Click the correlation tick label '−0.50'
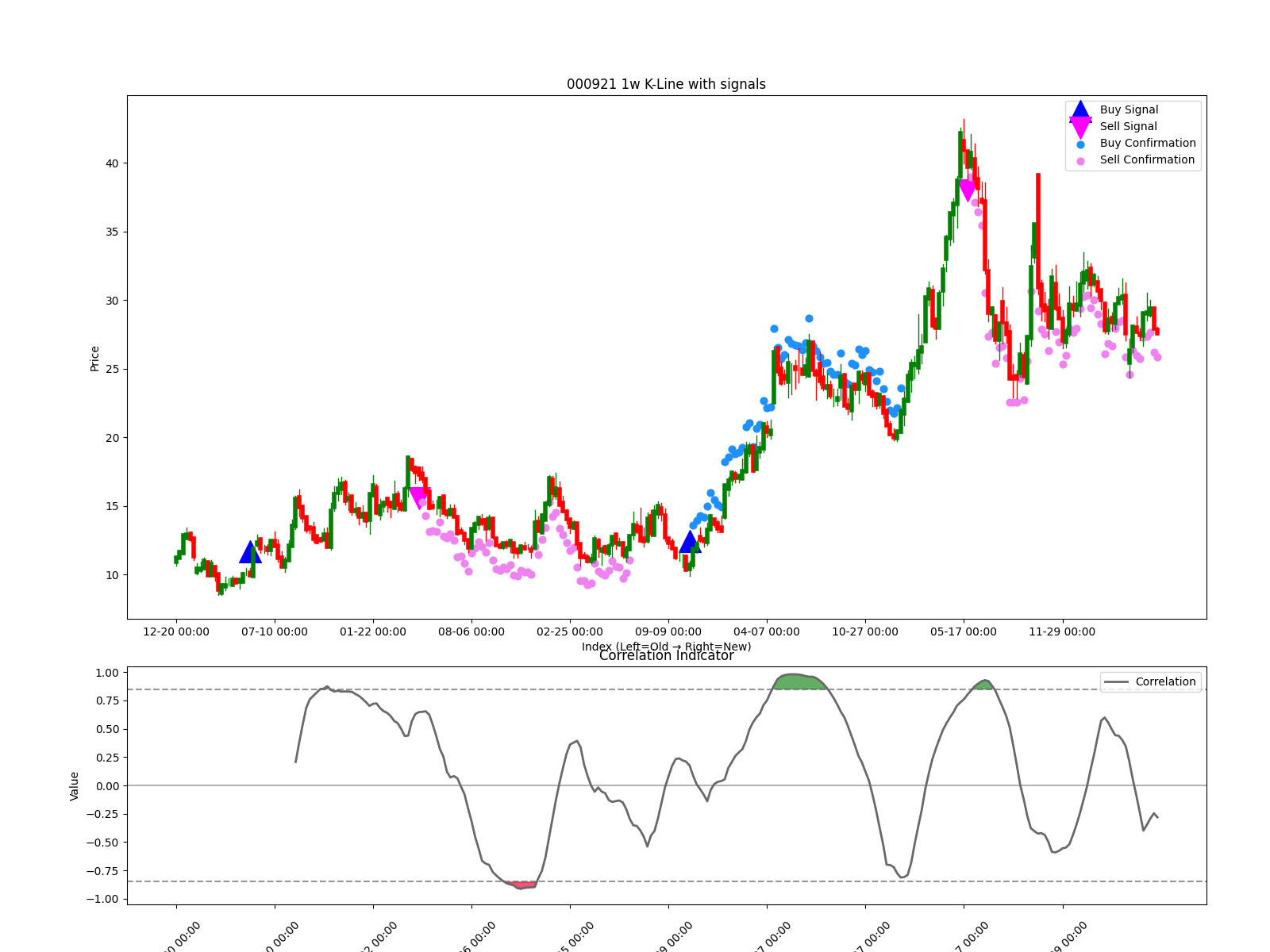The height and width of the screenshot is (952, 1270). tap(102, 843)
